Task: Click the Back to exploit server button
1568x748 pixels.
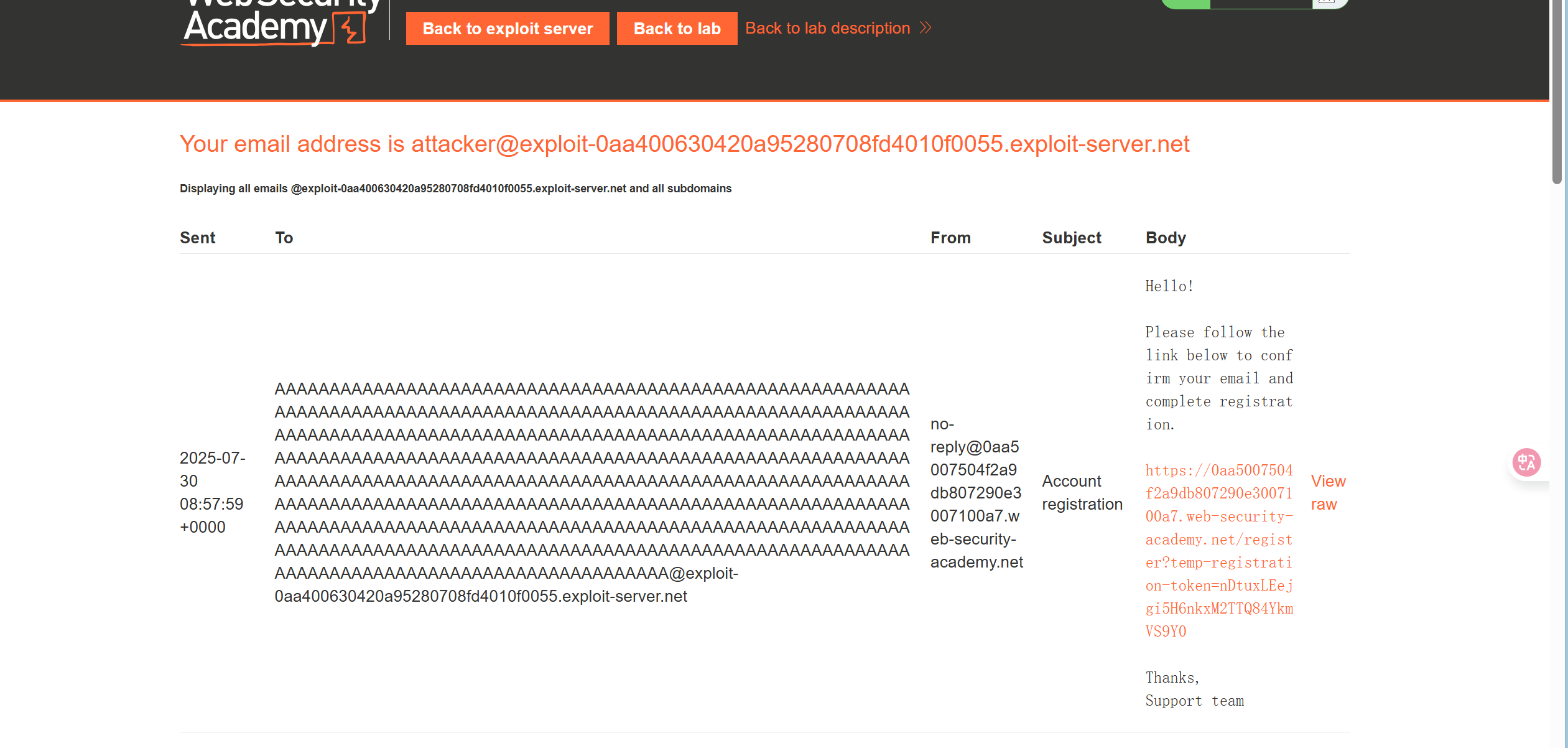Action: [508, 28]
